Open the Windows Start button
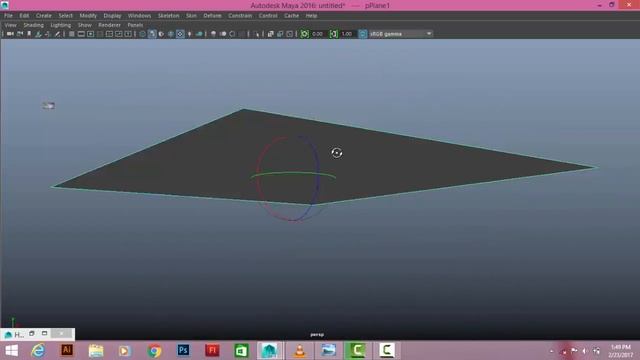640x360 pixels. [x=11, y=350]
